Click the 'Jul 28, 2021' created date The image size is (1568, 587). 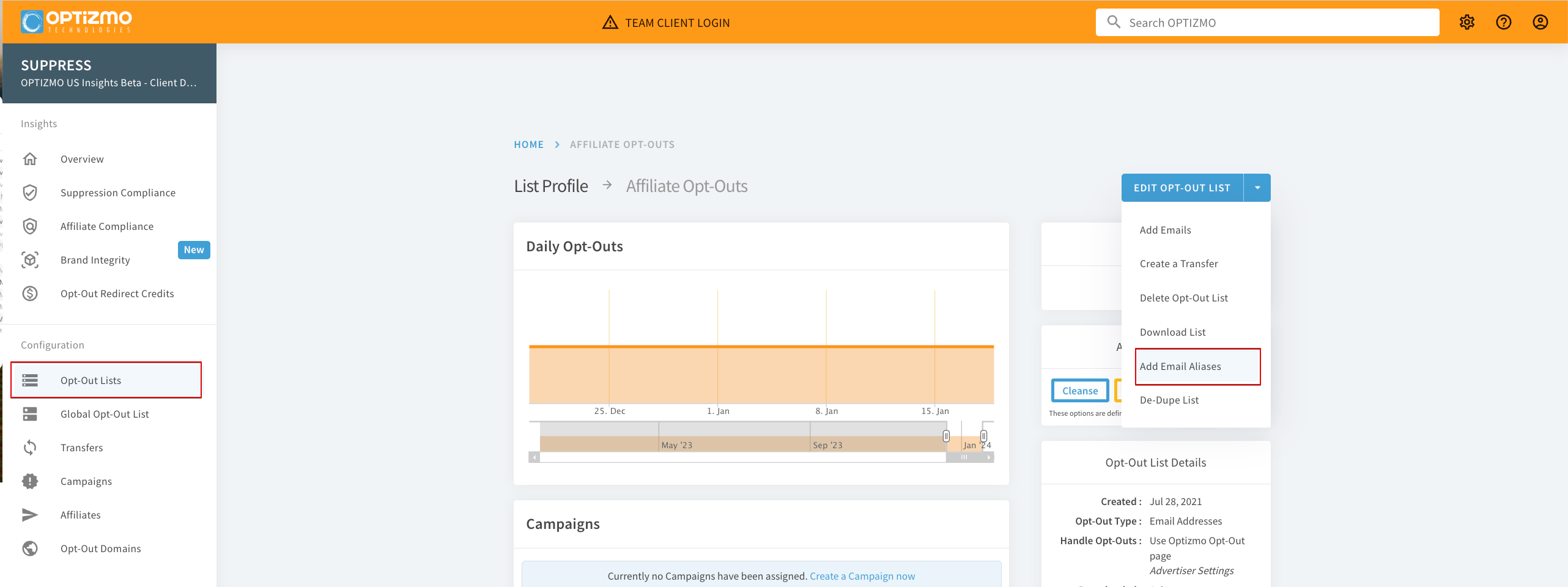coord(1175,501)
